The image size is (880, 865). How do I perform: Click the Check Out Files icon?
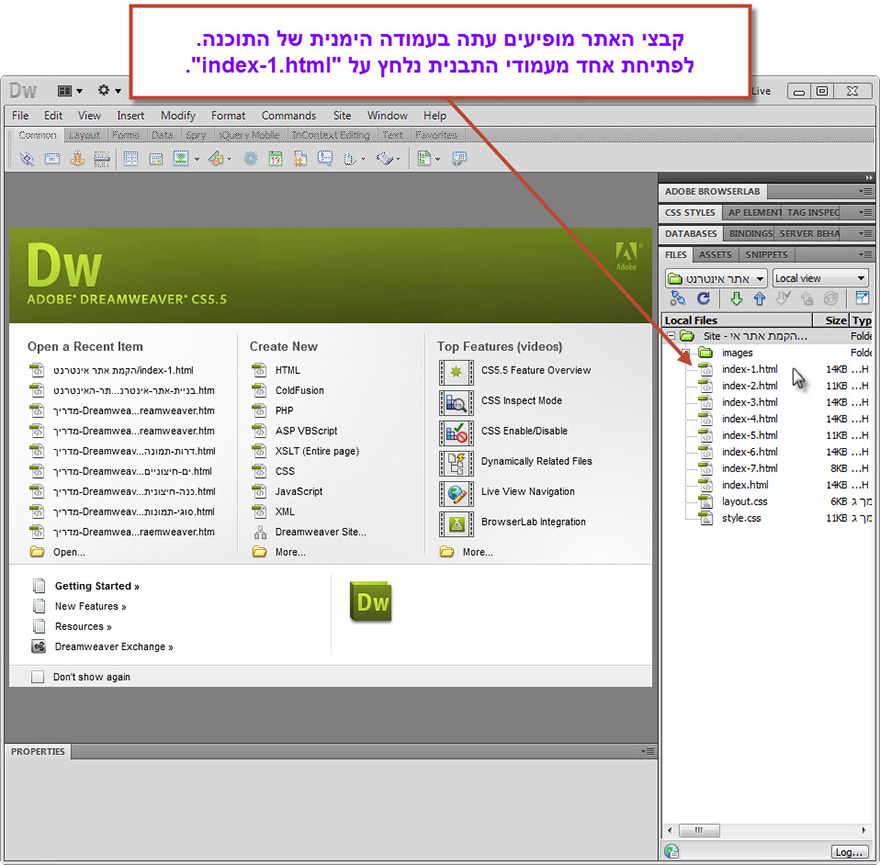(x=783, y=299)
